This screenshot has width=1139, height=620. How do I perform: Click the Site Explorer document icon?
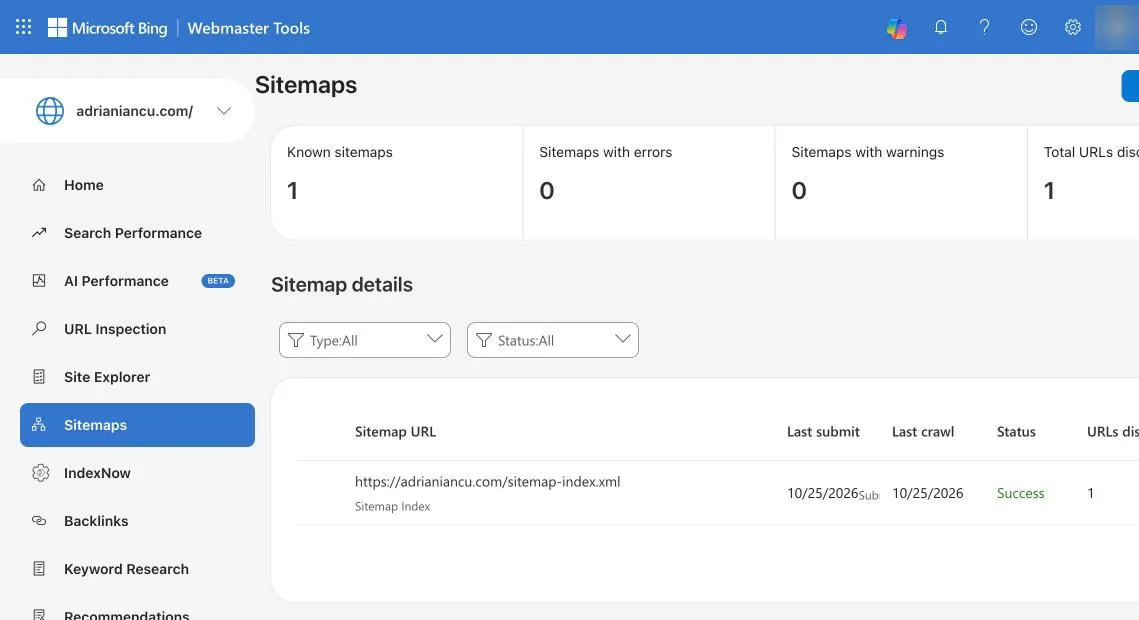pos(39,377)
